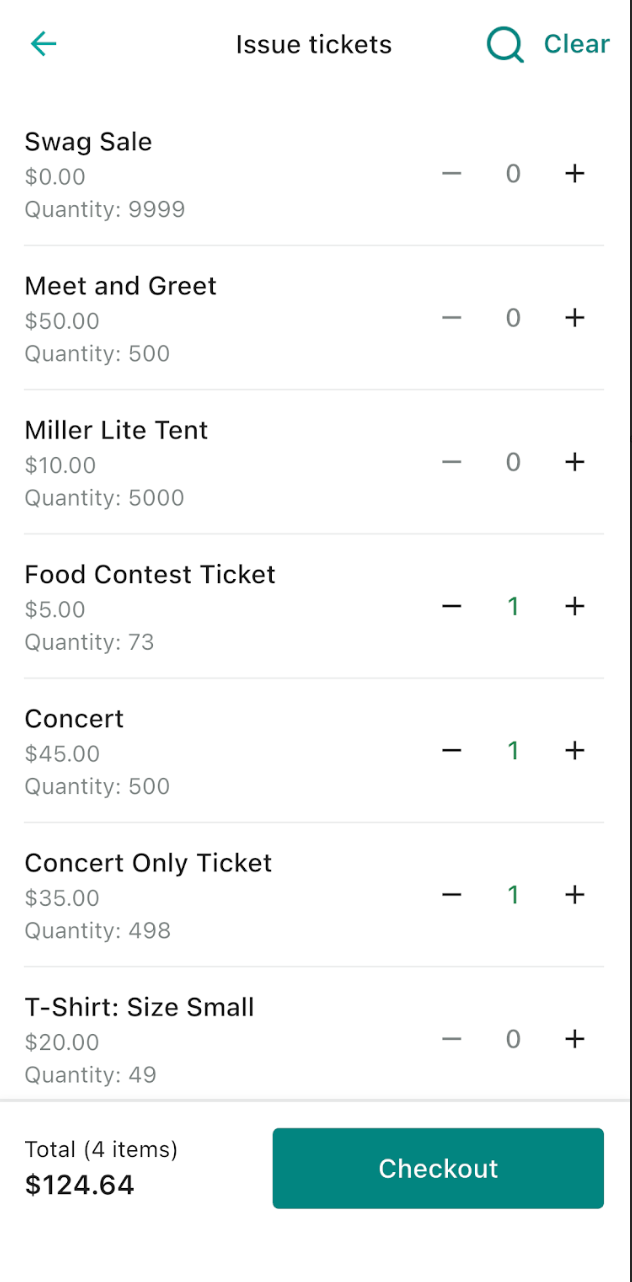Screen dimensions: 632x1282
Task: Remove a Miller Lite Tent ticket
Action: [x=452, y=462]
